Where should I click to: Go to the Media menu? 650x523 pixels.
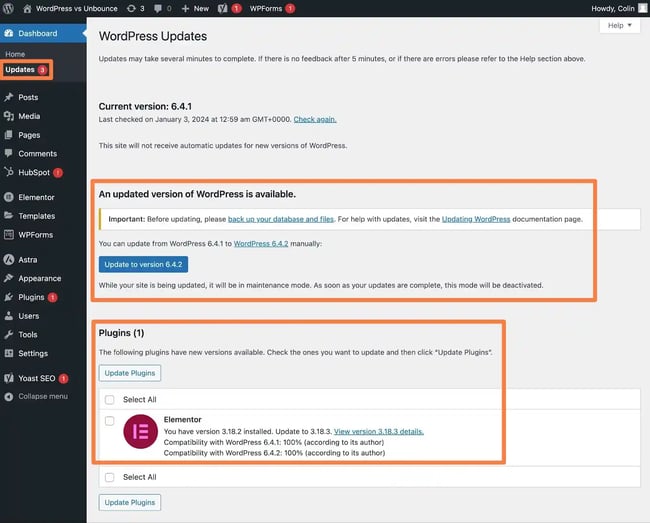pyautogui.click(x=29, y=116)
